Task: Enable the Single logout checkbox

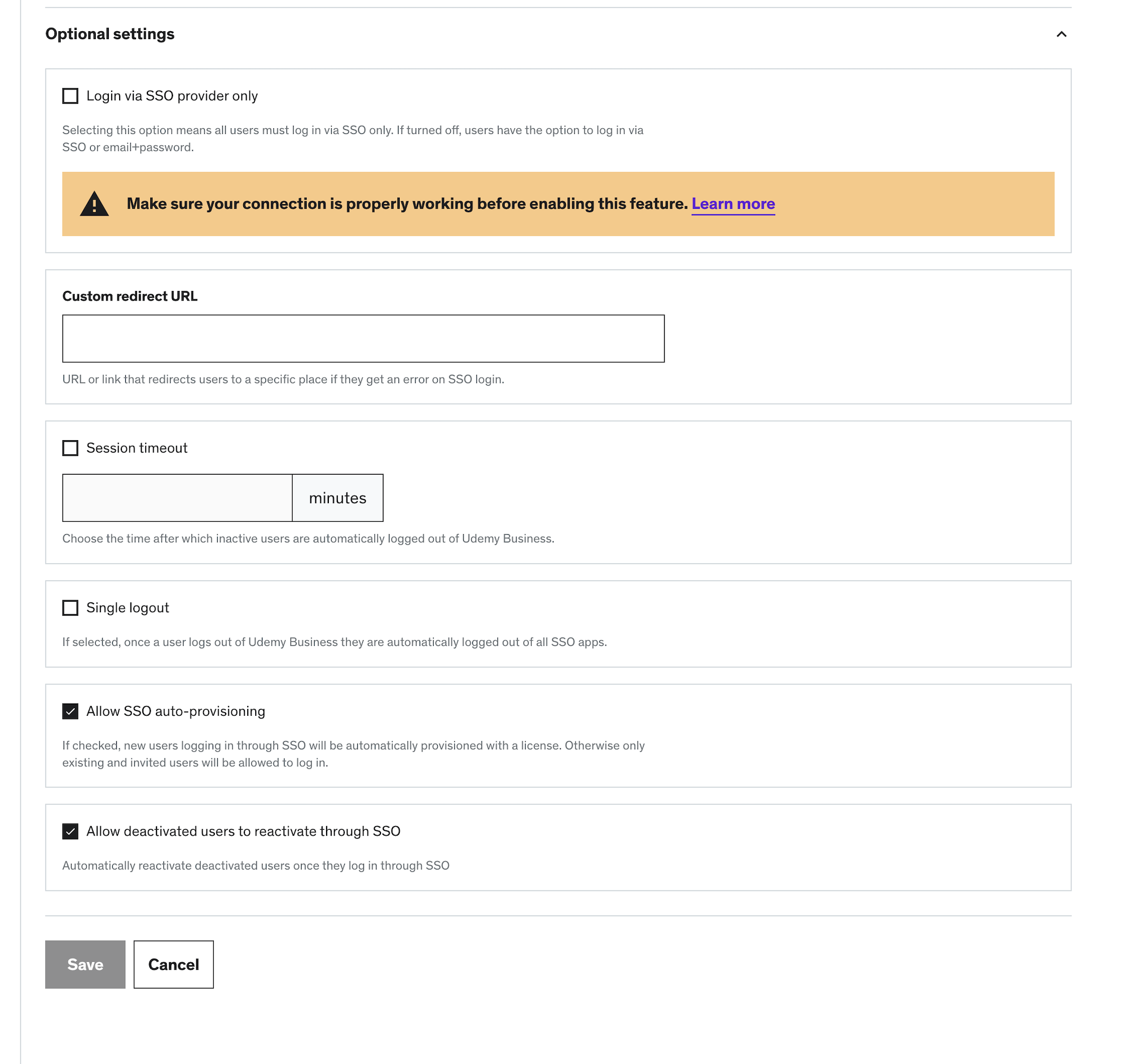Action: [70, 607]
